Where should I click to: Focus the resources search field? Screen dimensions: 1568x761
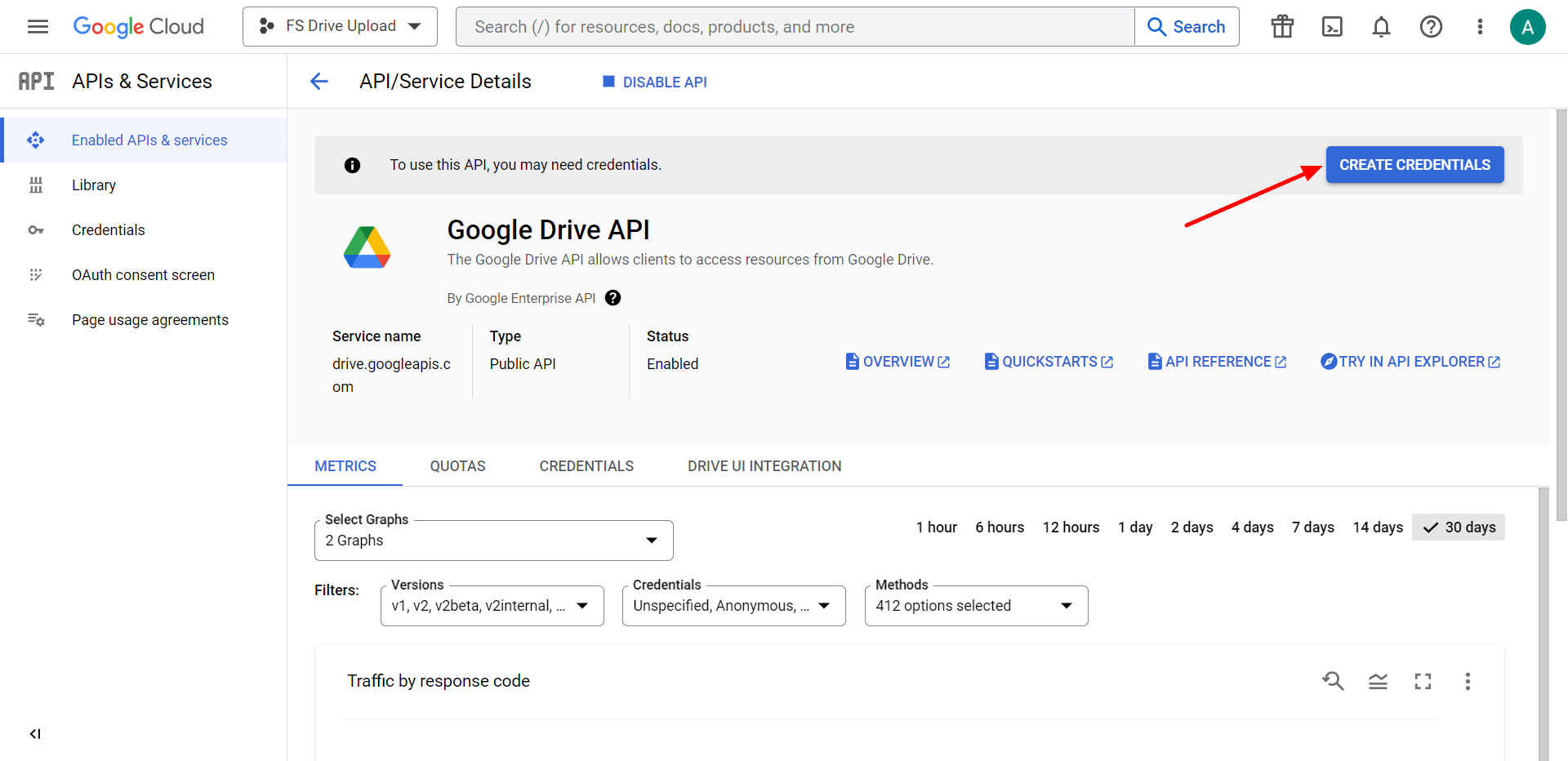tap(795, 27)
